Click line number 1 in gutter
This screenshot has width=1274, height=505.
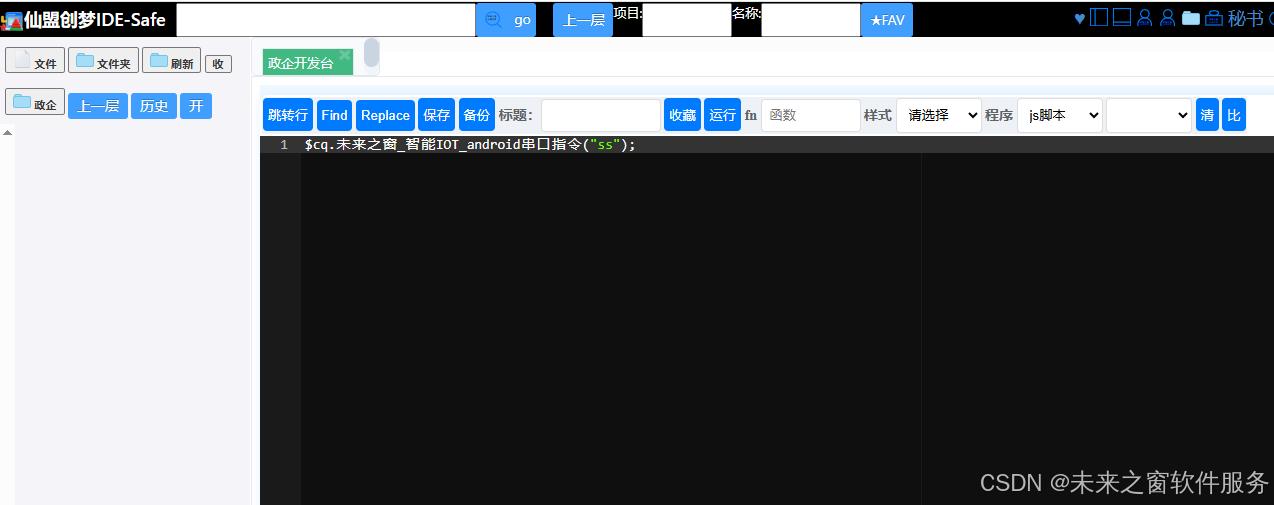(x=284, y=145)
